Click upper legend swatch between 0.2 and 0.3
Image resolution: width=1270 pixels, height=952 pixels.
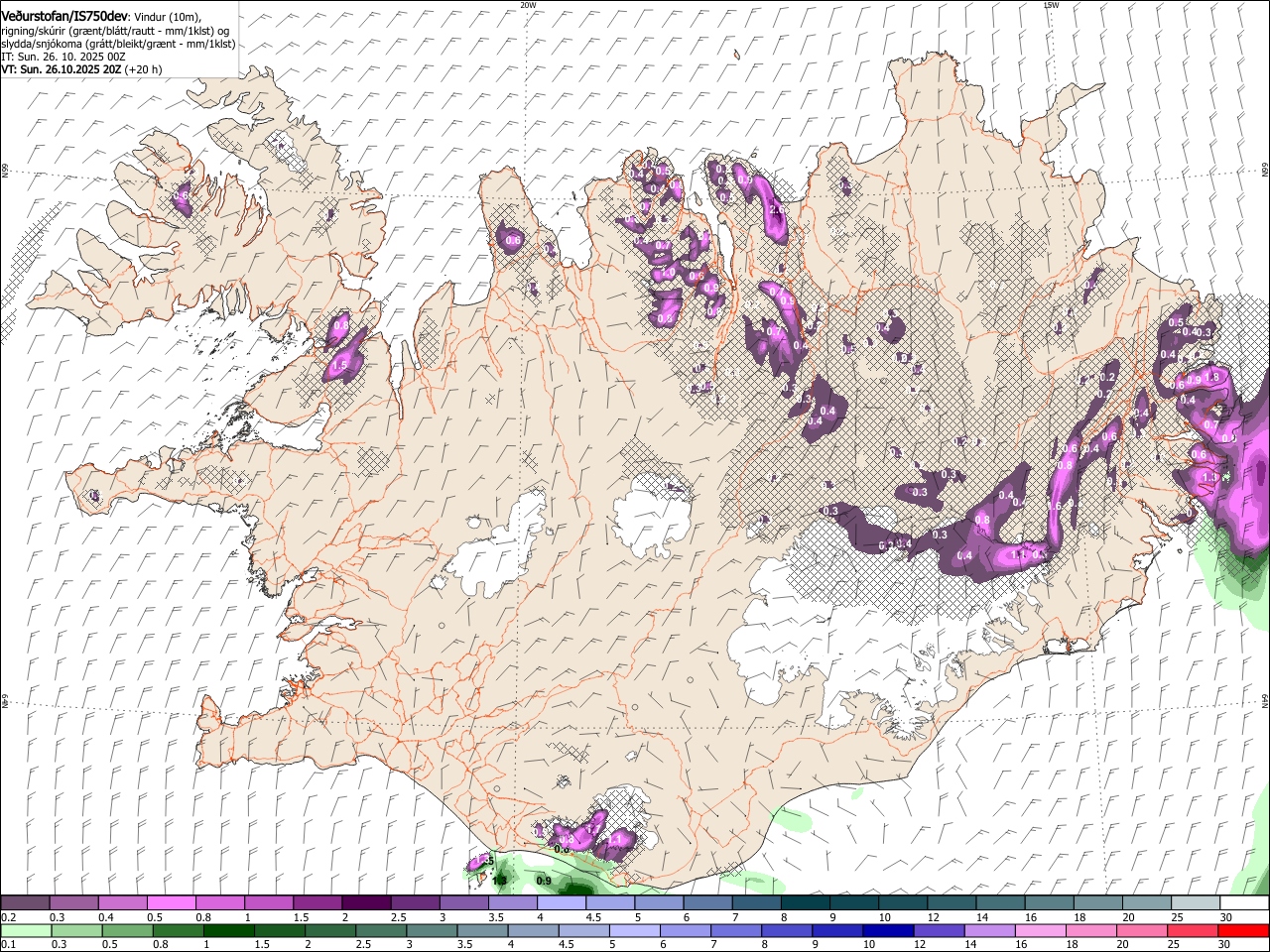26,902
